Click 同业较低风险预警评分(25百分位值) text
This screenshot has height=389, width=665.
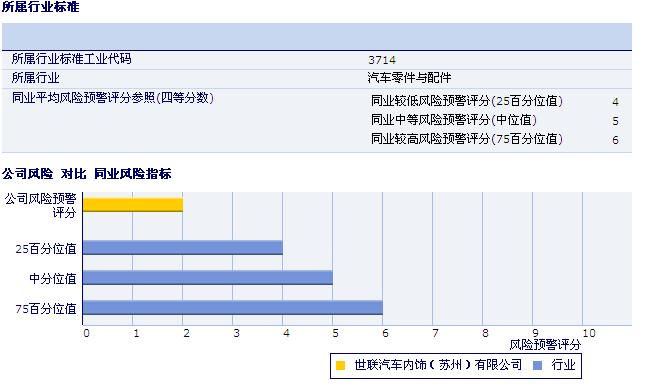[467, 101]
